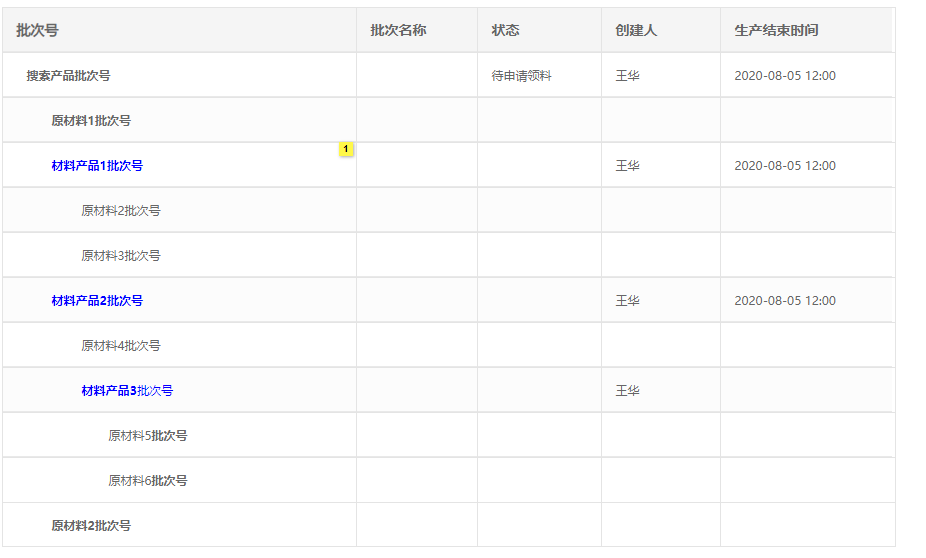
Task: Select the 原材料1批次号 tree row
Action: 91,121
